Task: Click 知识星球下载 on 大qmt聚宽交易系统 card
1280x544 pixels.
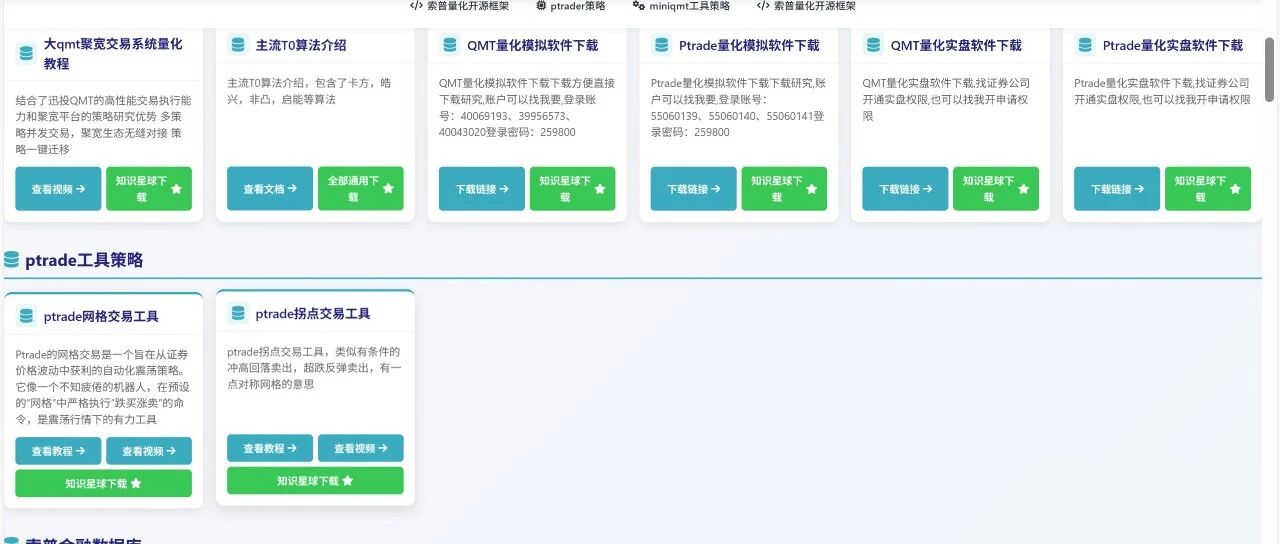Action: 148,188
